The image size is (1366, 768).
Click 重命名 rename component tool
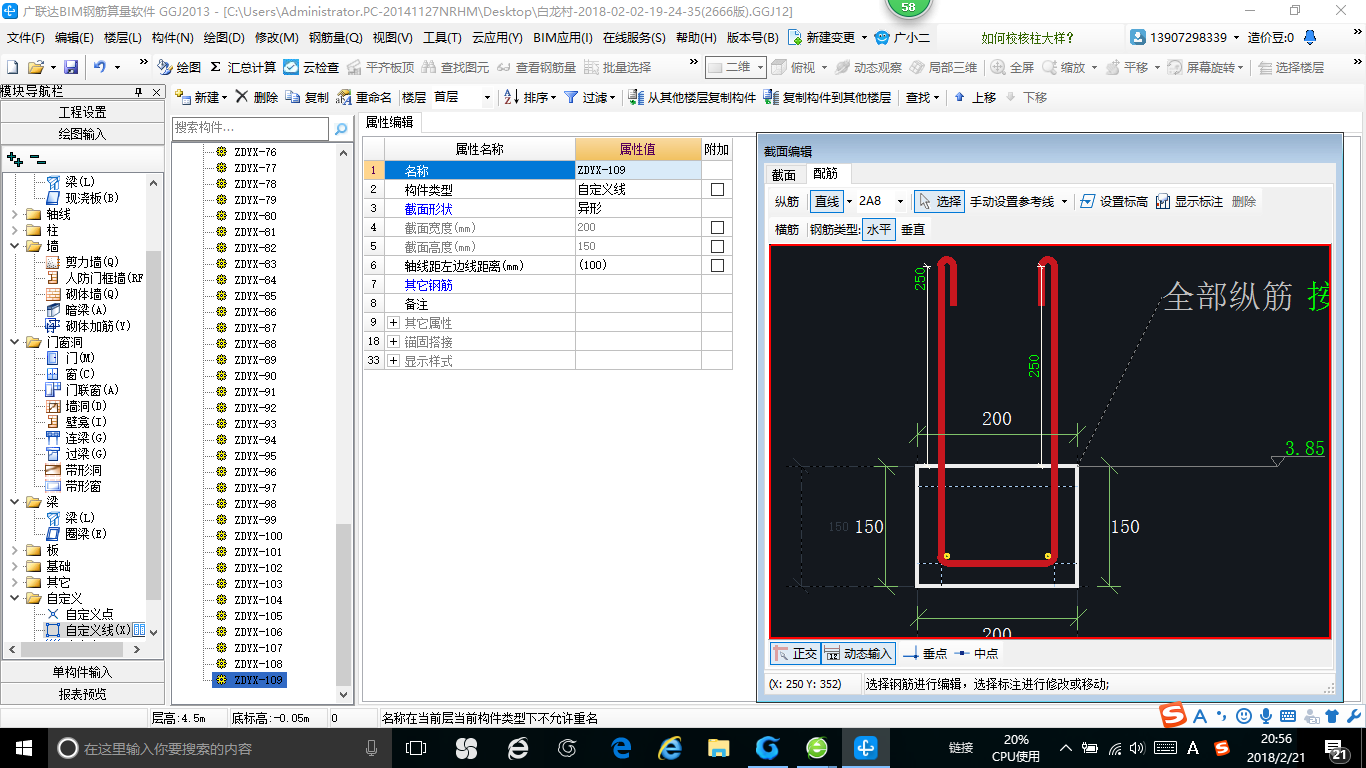pyautogui.click(x=364, y=97)
